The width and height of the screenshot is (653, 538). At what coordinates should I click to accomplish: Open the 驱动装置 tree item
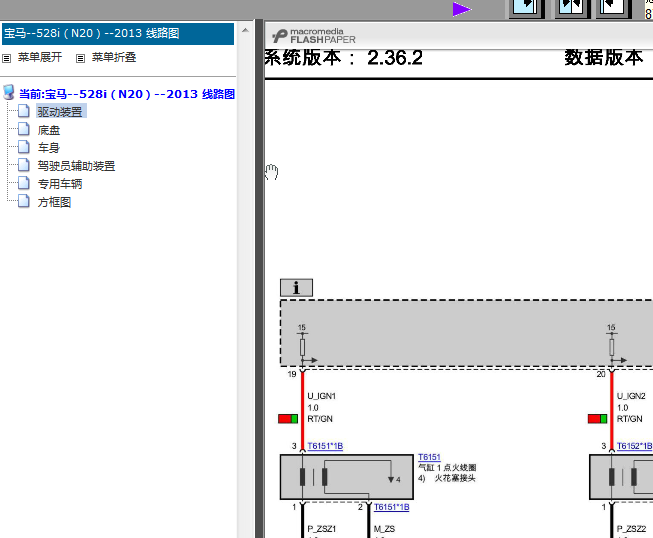(60, 112)
